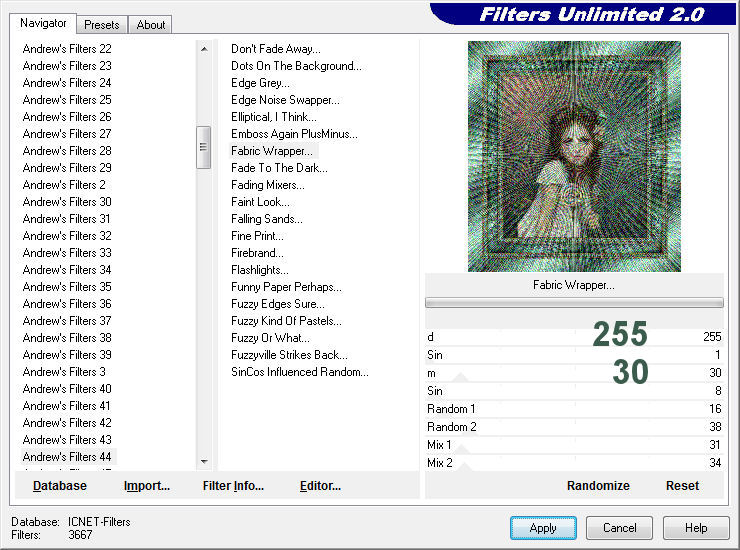Image resolution: width=740 pixels, height=550 pixels.
Task: Choose Edge Noise Swapper... filter
Action: click(285, 100)
